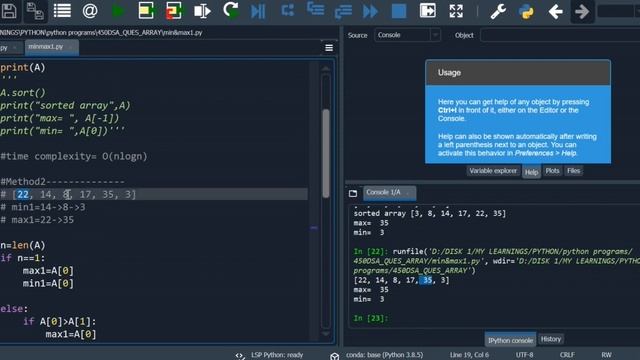Viewport: 640px width, 360px height.
Task: Run the file with green play
Action: (118, 11)
